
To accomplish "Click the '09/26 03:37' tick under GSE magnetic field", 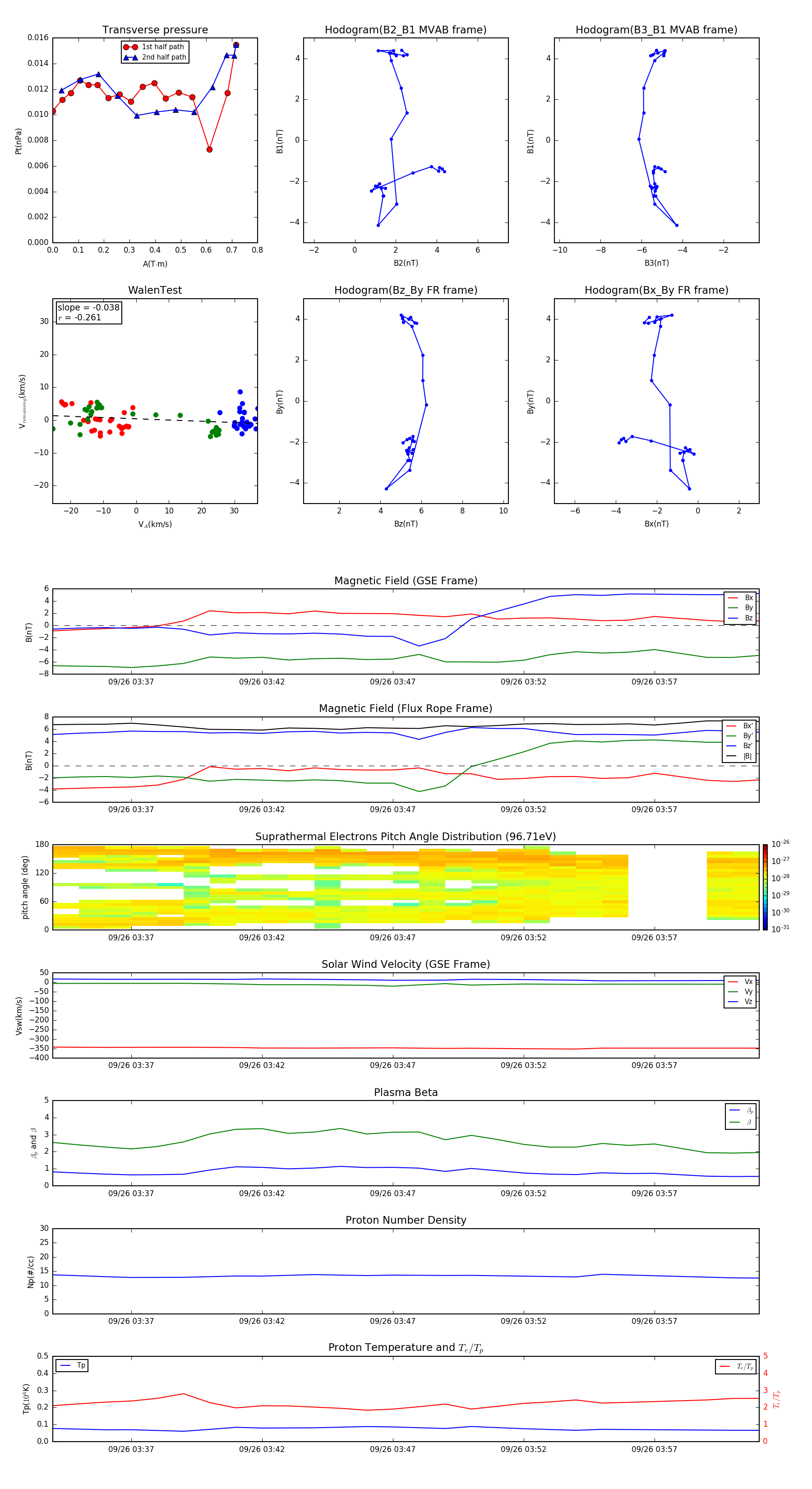I will (131, 682).
